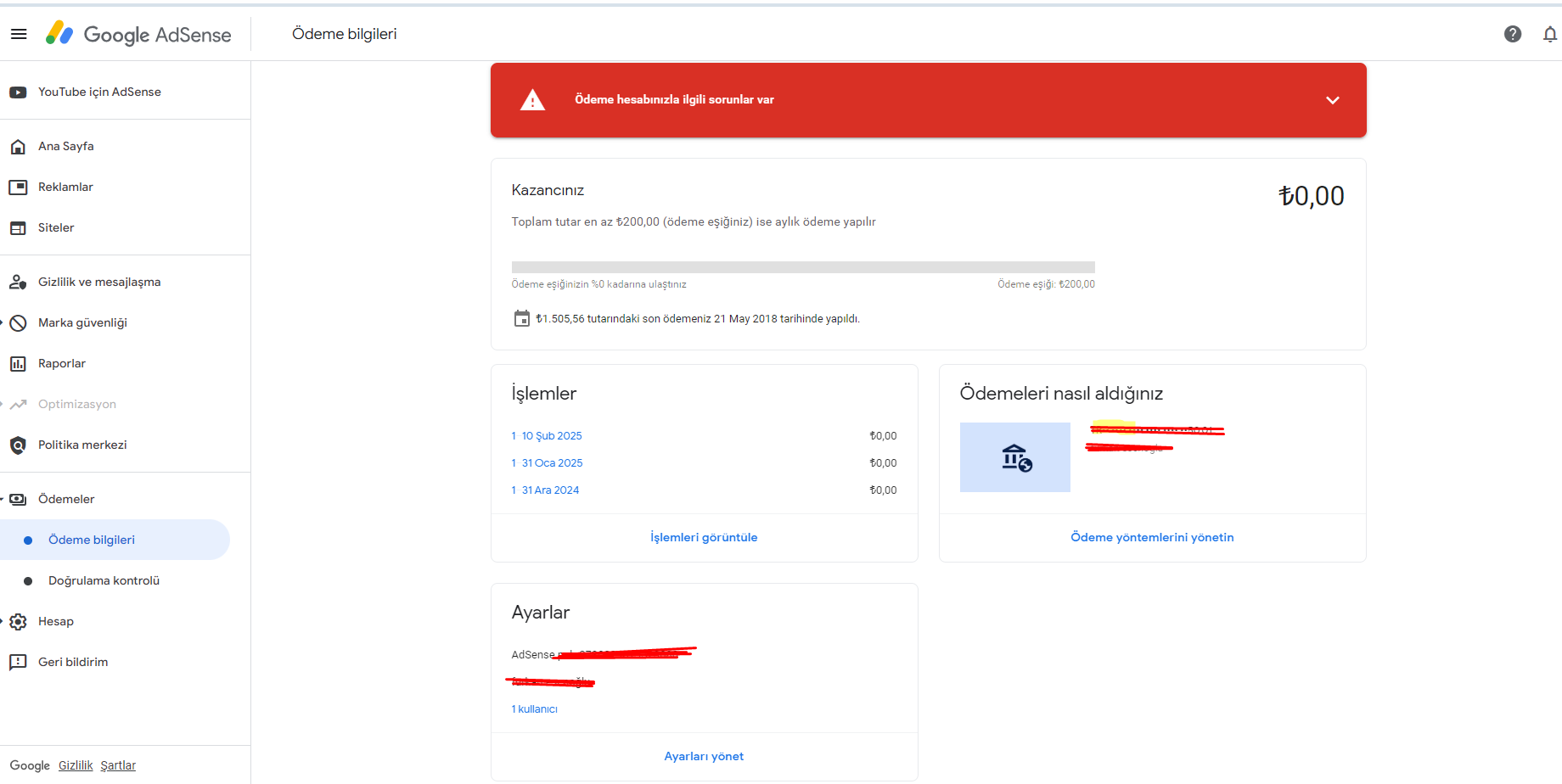Expand the Optimizasyon section arrow
Image resolution: width=1562 pixels, height=784 pixels.
3,404
